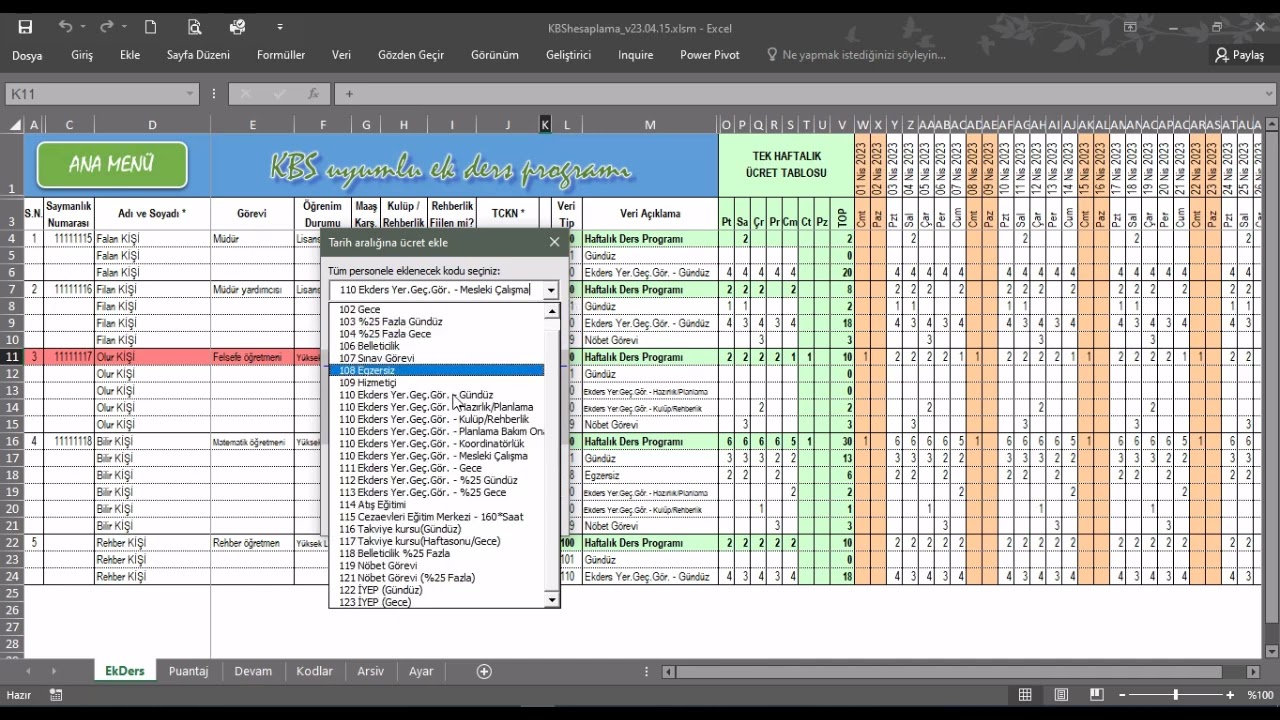The width and height of the screenshot is (1280, 720).
Task: Switch to the Kodlar sheet tab
Action: (315, 671)
